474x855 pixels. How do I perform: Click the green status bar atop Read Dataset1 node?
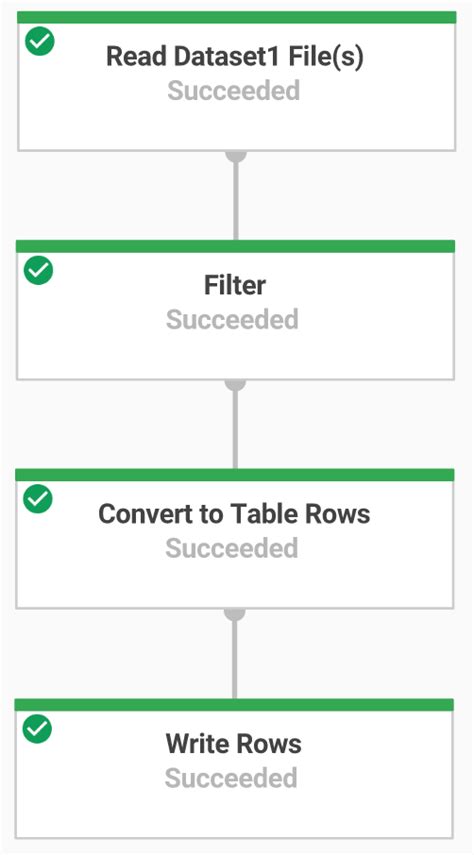point(237,17)
